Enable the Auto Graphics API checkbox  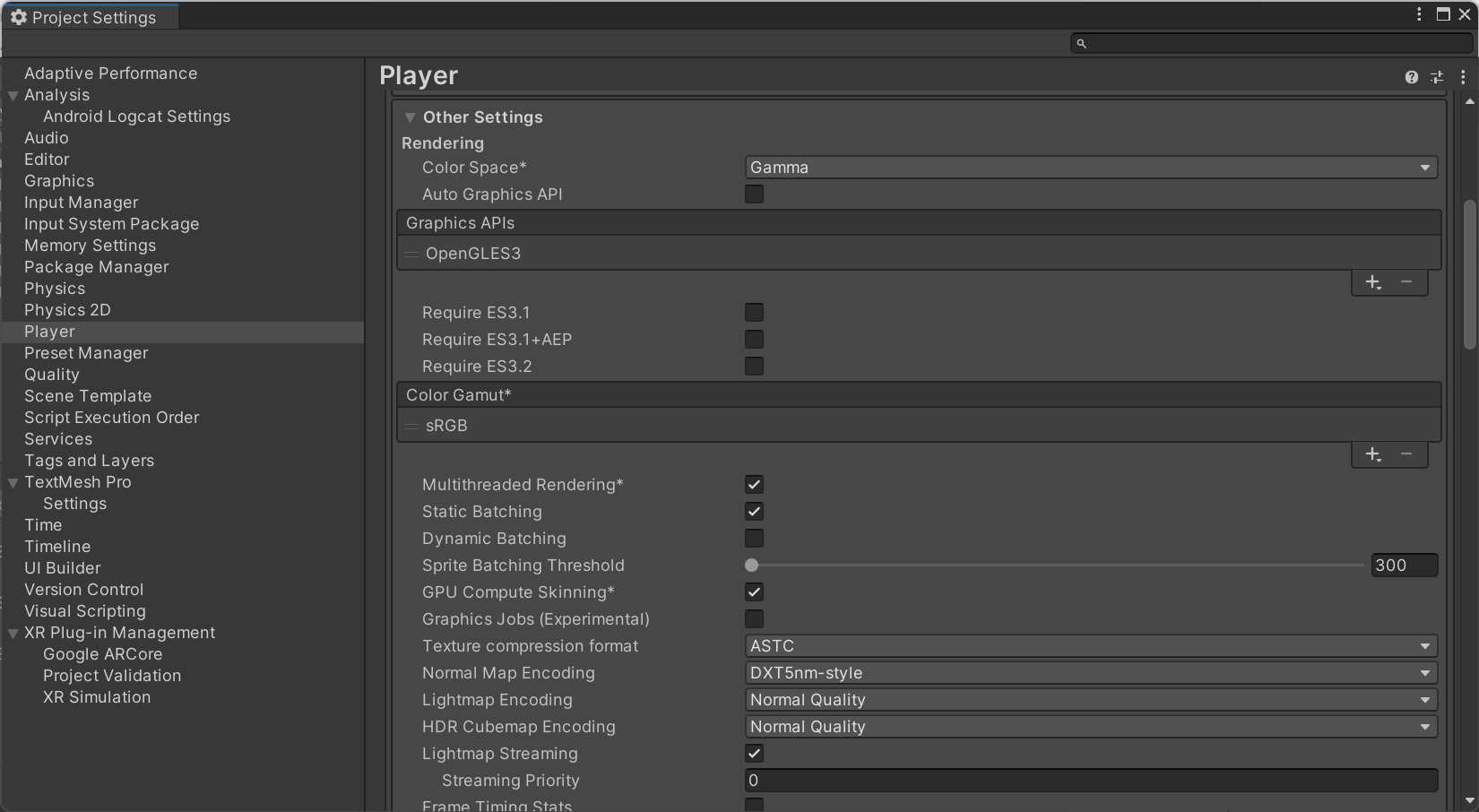coord(754,194)
